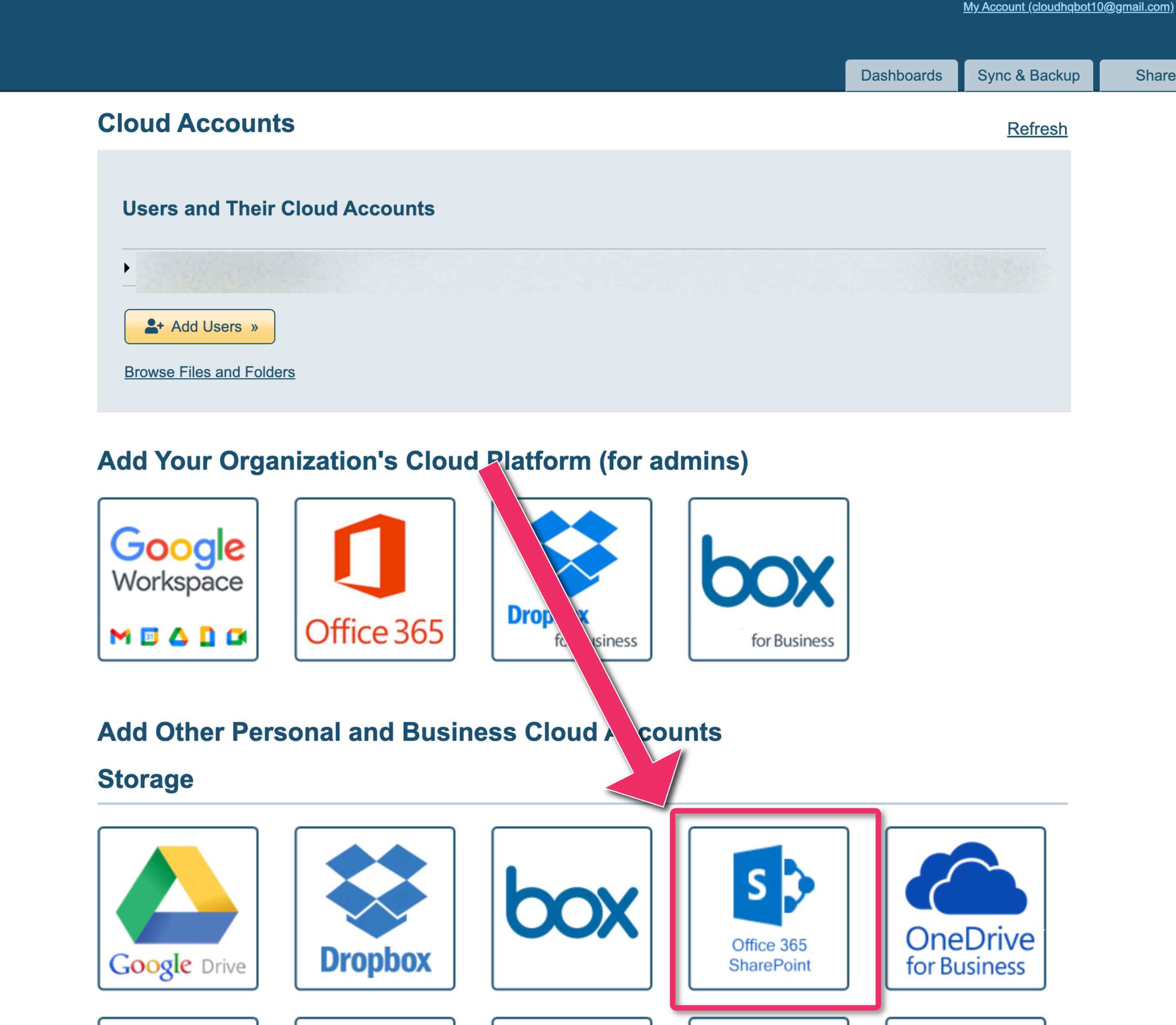Add a personal Dropbox storage account
This screenshot has width=1176, height=1025.
[x=374, y=908]
